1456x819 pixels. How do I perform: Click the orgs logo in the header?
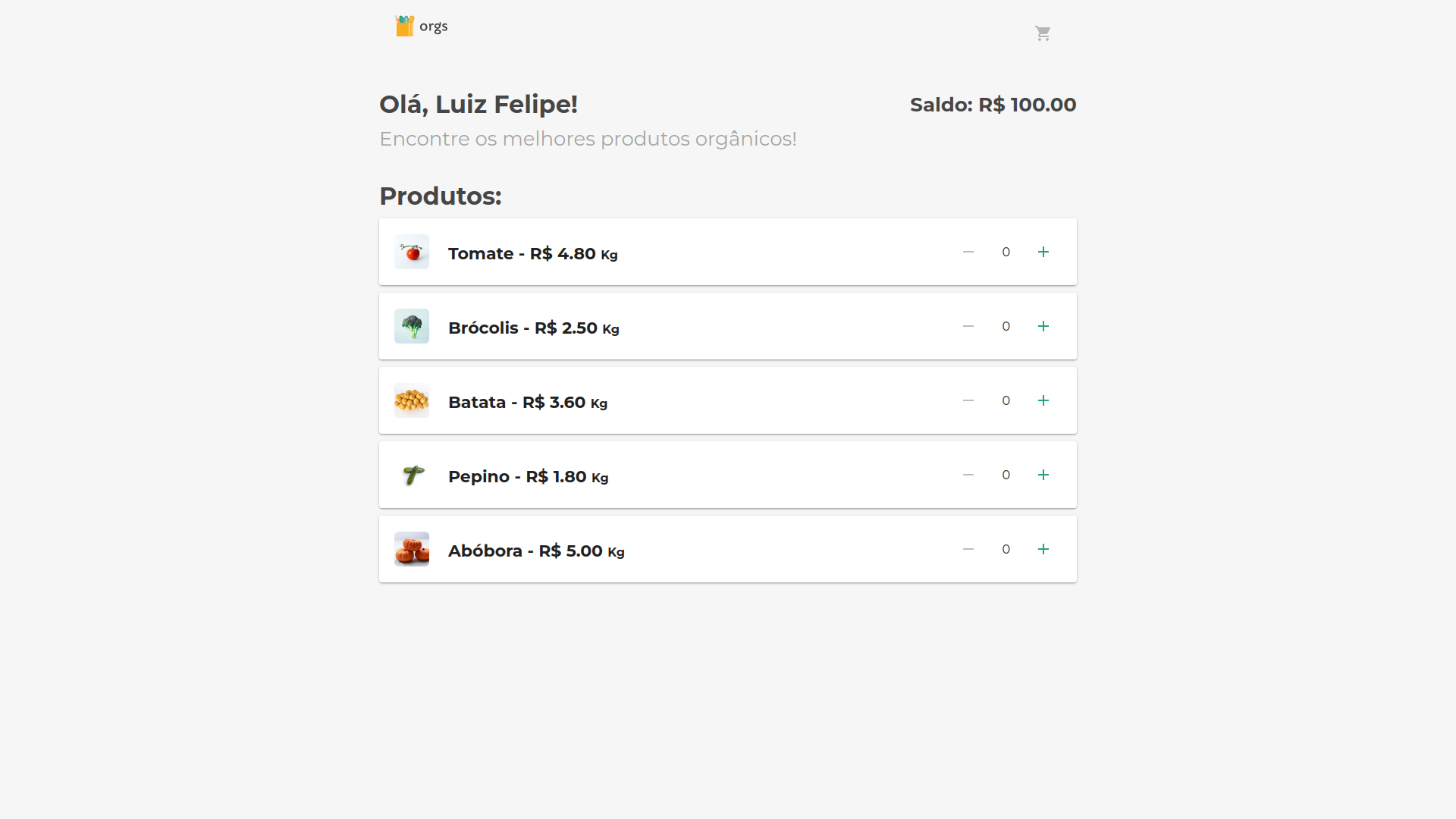422,26
